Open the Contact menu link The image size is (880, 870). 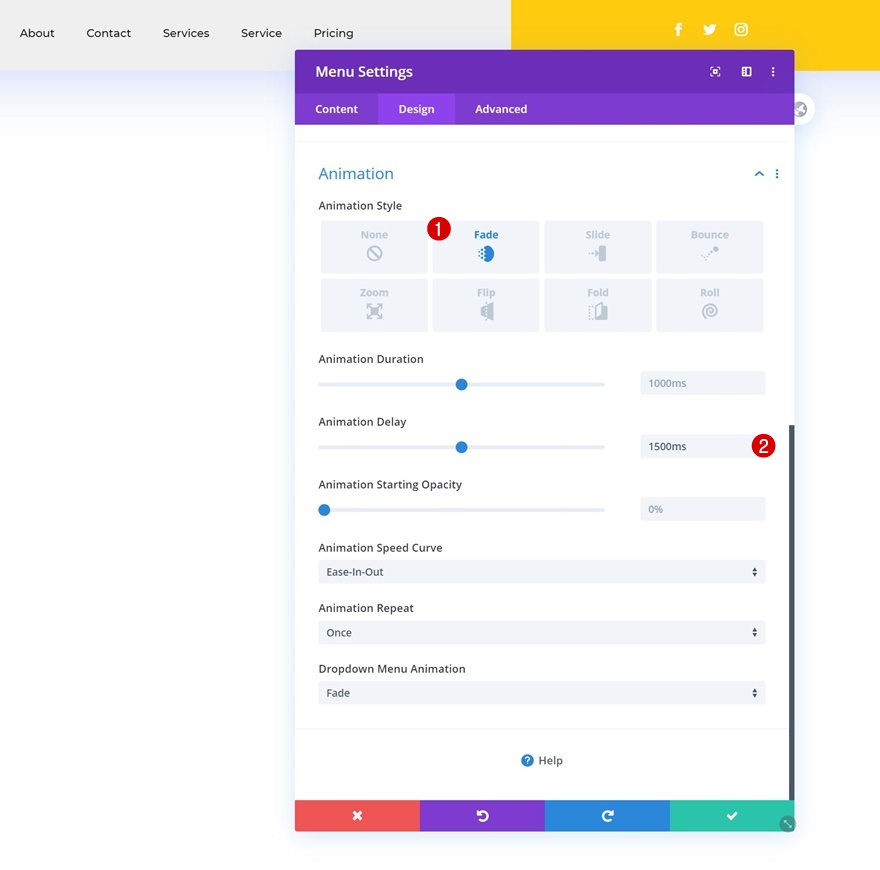[108, 33]
